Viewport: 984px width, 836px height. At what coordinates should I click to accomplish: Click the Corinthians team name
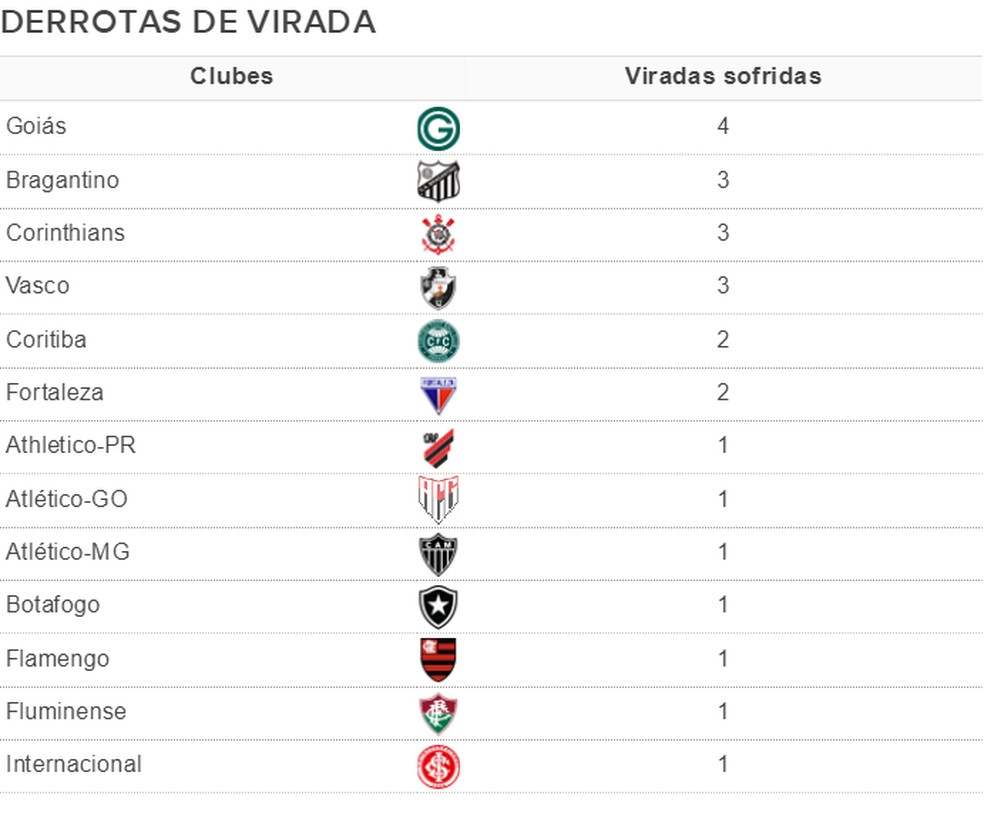coord(66,233)
